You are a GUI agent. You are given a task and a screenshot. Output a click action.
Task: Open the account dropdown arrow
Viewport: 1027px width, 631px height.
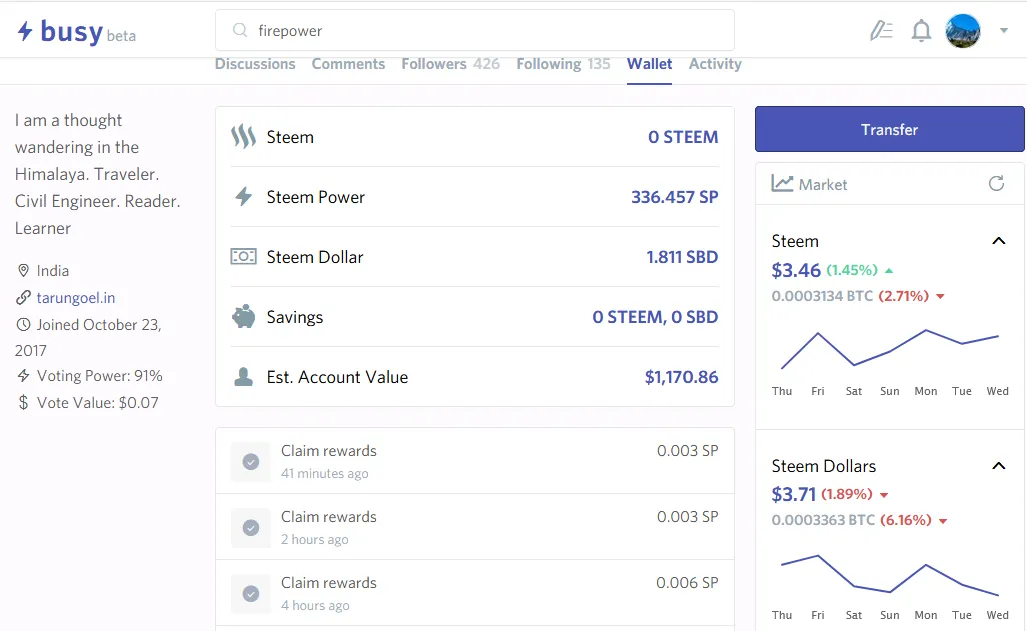1003,30
